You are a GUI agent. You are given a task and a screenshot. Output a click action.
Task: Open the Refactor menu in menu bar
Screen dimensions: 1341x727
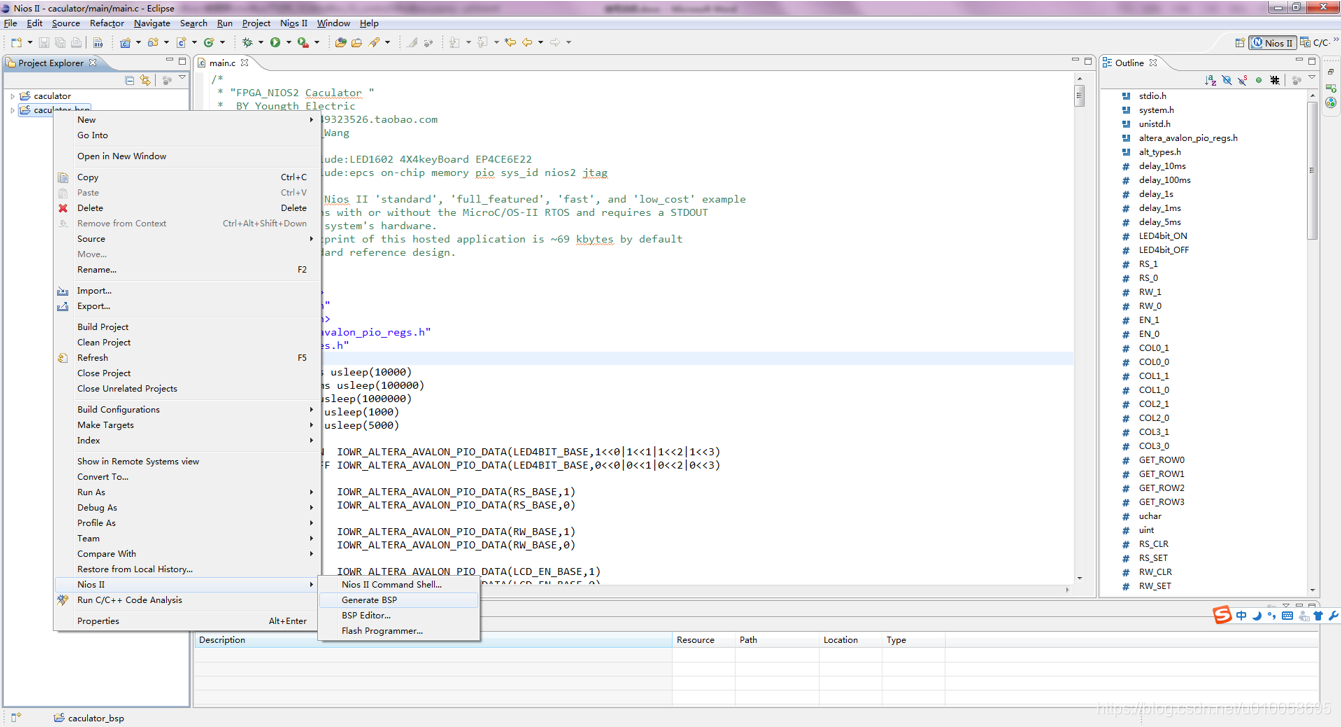pyautogui.click(x=107, y=23)
